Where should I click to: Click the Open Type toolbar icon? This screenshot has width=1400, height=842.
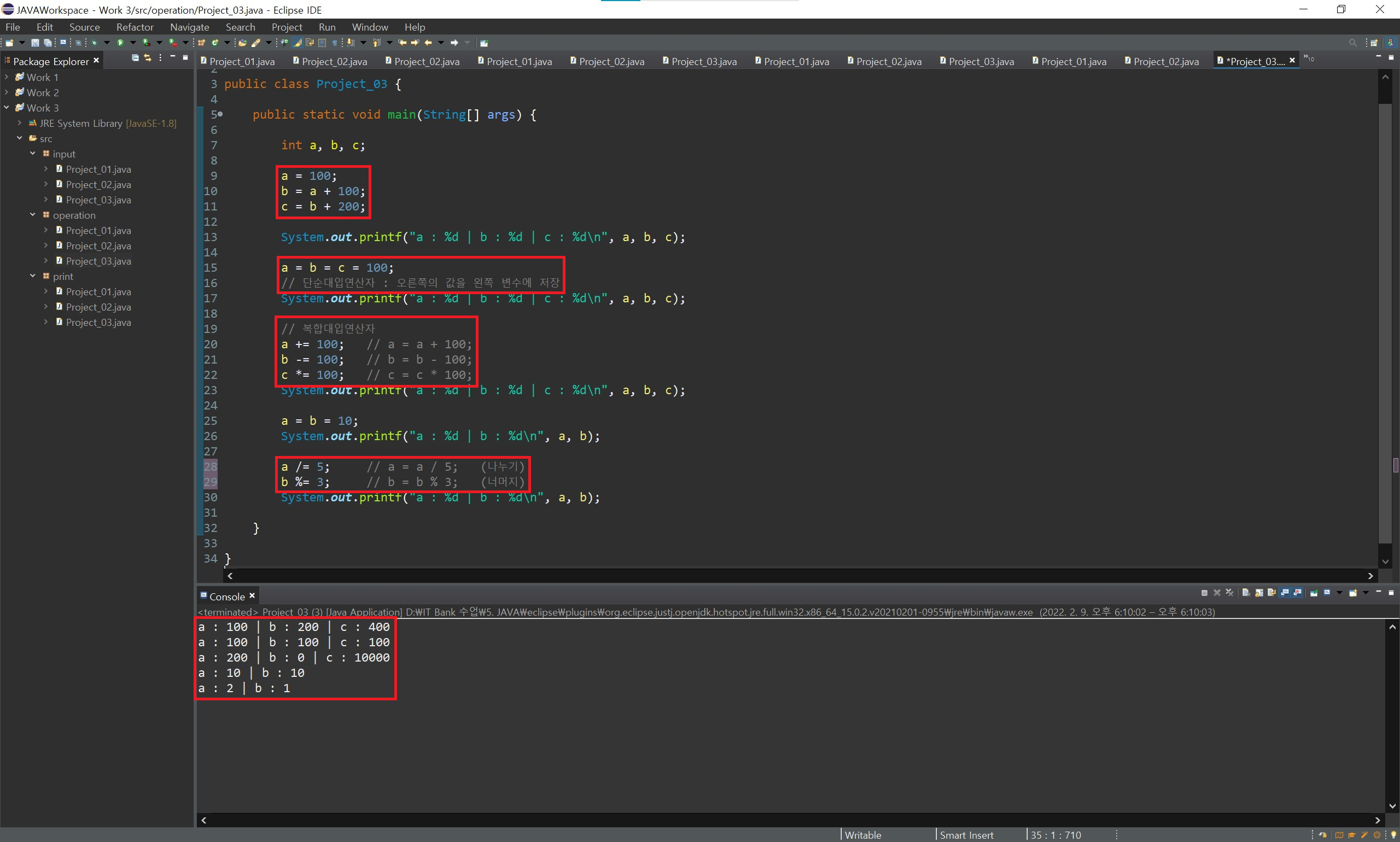pos(242,43)
